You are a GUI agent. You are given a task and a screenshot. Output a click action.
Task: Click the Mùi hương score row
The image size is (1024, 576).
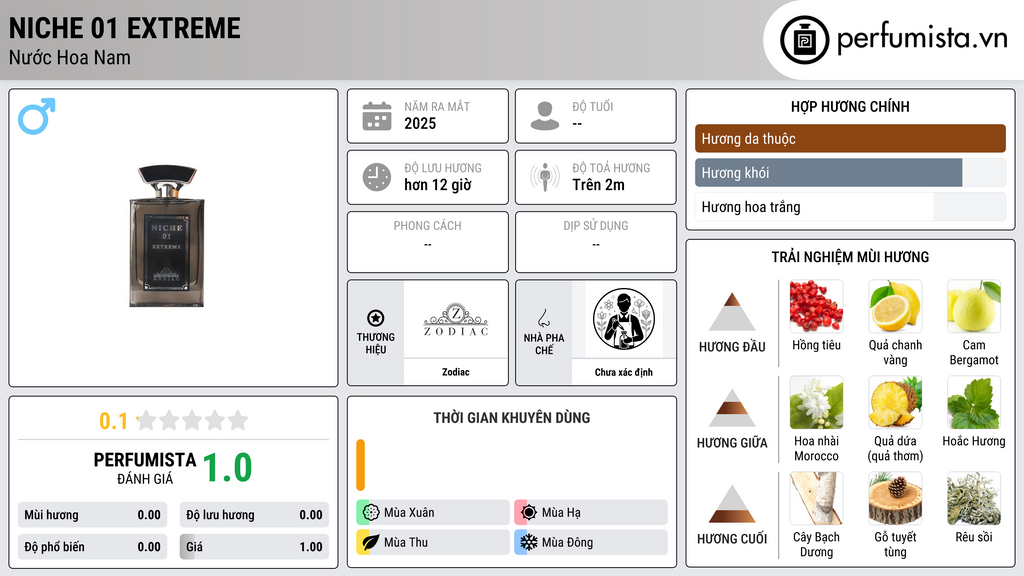[x=92, y=515]
